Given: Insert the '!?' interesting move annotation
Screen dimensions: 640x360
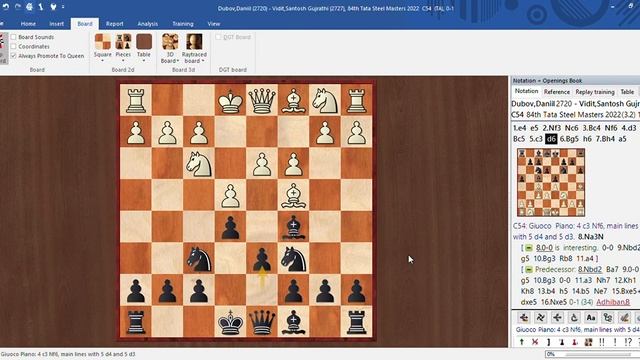Looking at the screenshot, I should coord(628,342).
